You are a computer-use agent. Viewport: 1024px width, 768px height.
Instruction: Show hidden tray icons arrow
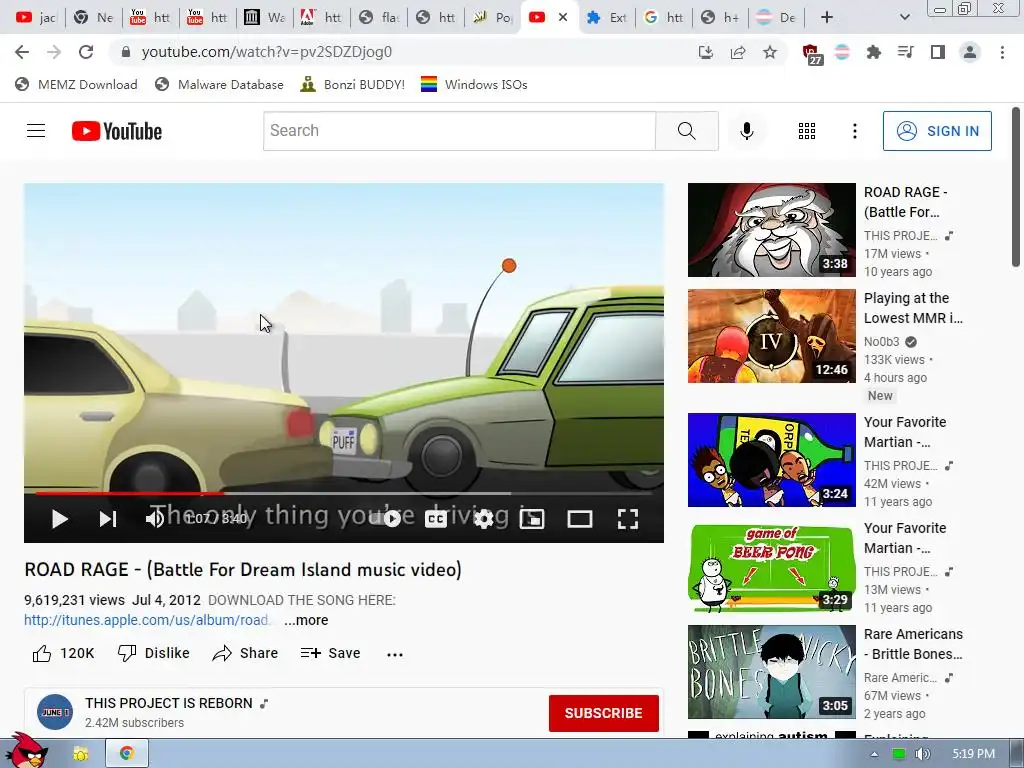[874, 754]
